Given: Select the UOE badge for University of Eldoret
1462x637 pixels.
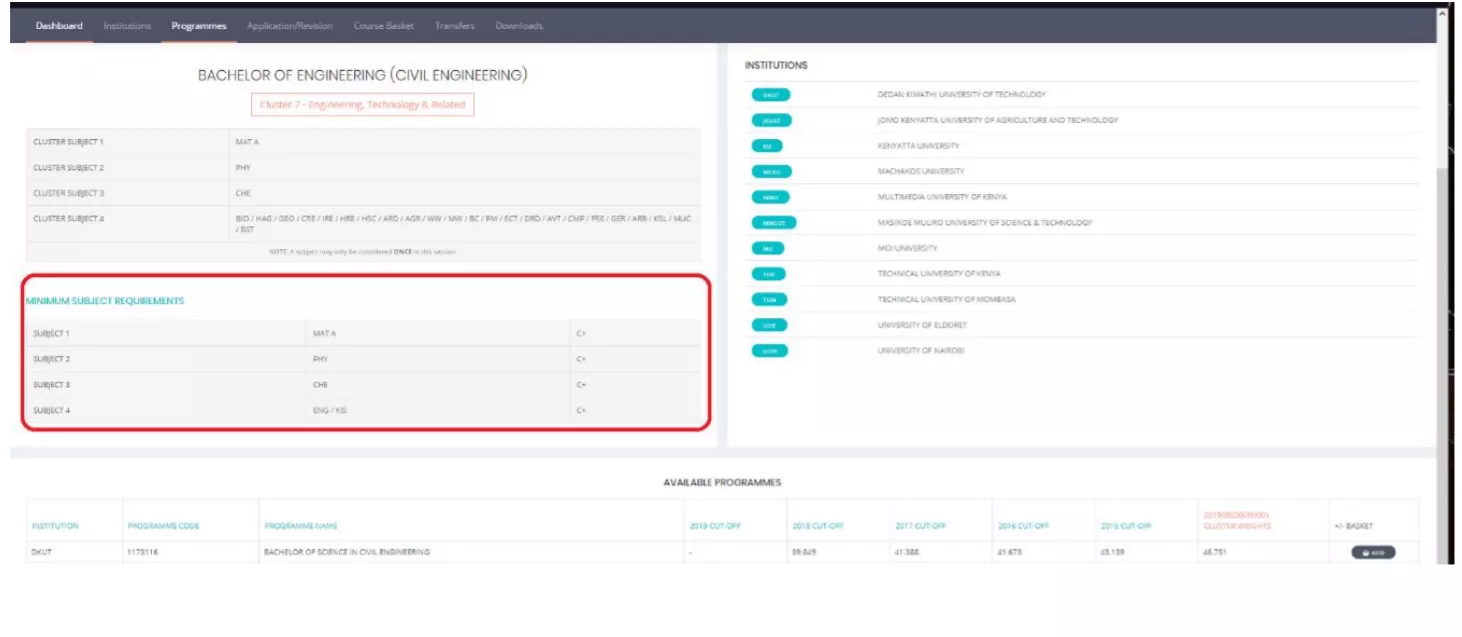Looking at the screenshot, I should [x=769, y=325].
